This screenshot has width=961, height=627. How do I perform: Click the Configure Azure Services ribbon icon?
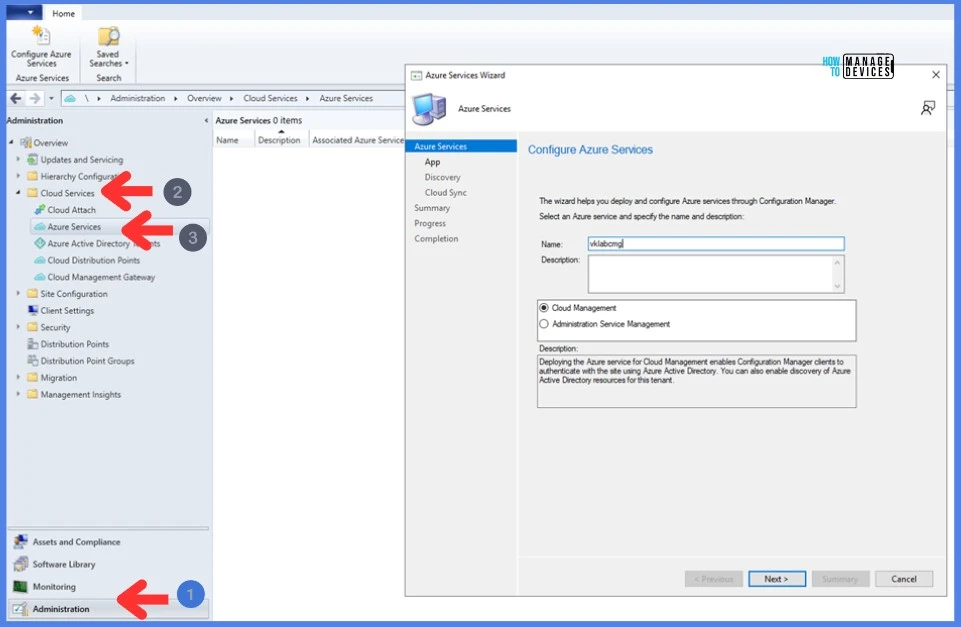click(x=40, y=36)
